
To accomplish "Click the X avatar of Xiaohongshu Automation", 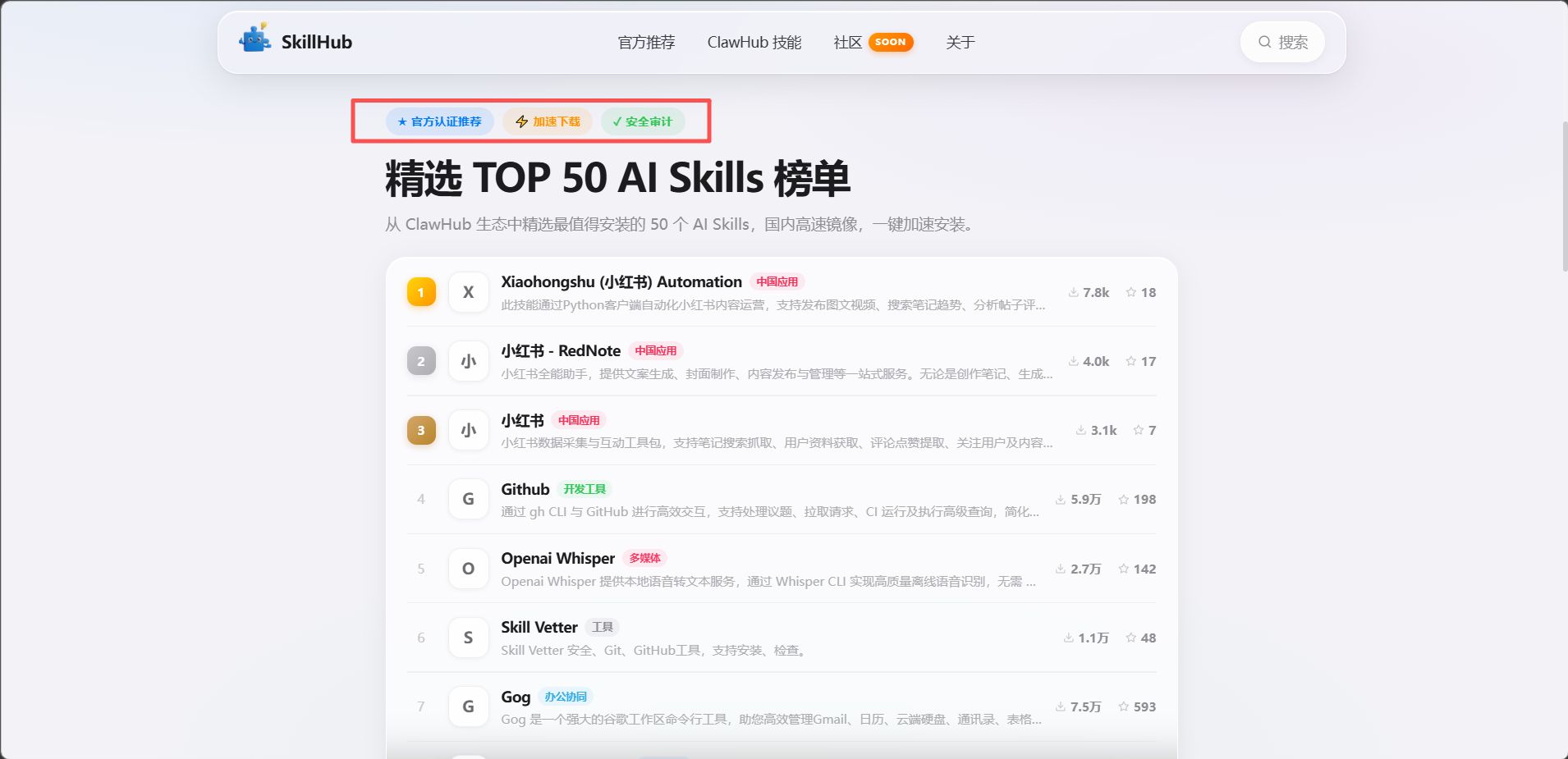I will click(x=468, y=292).
